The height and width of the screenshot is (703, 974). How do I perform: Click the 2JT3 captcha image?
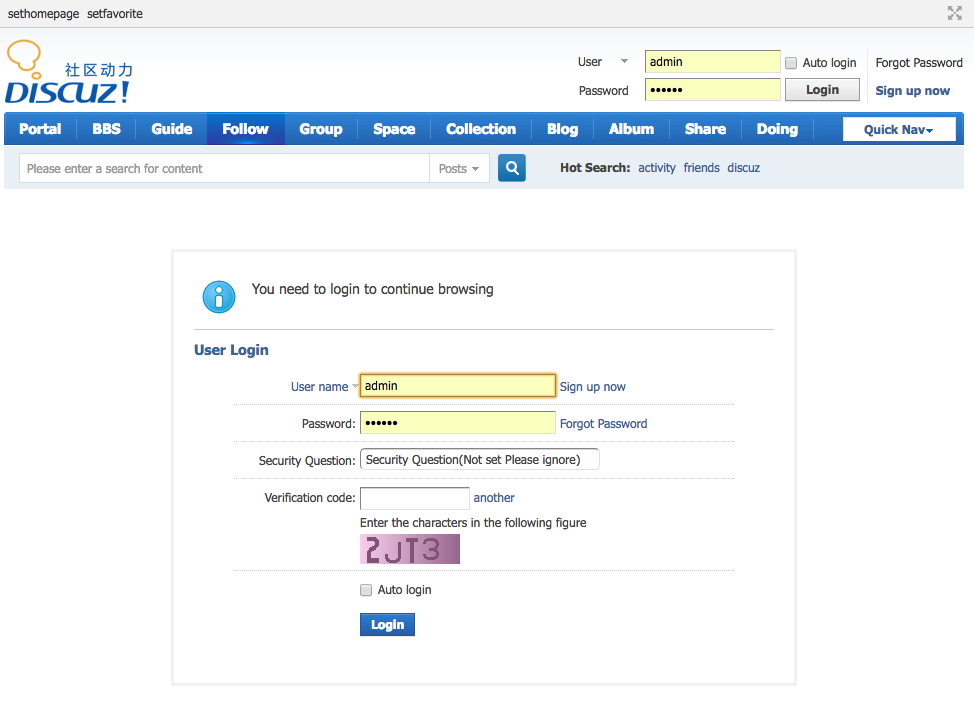pyautogui.click(x=410, y=549)
